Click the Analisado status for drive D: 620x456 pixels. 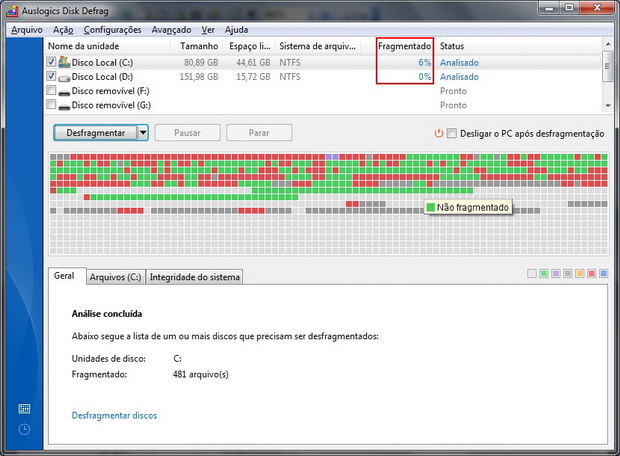coord(459,77)
